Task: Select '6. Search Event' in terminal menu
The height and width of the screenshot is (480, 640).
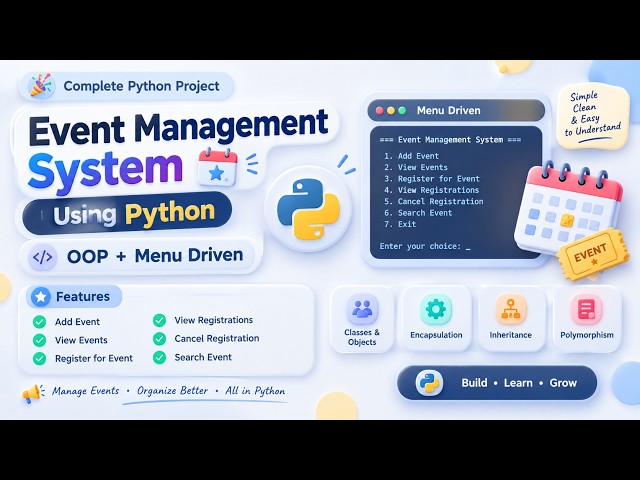Action: 418,213
